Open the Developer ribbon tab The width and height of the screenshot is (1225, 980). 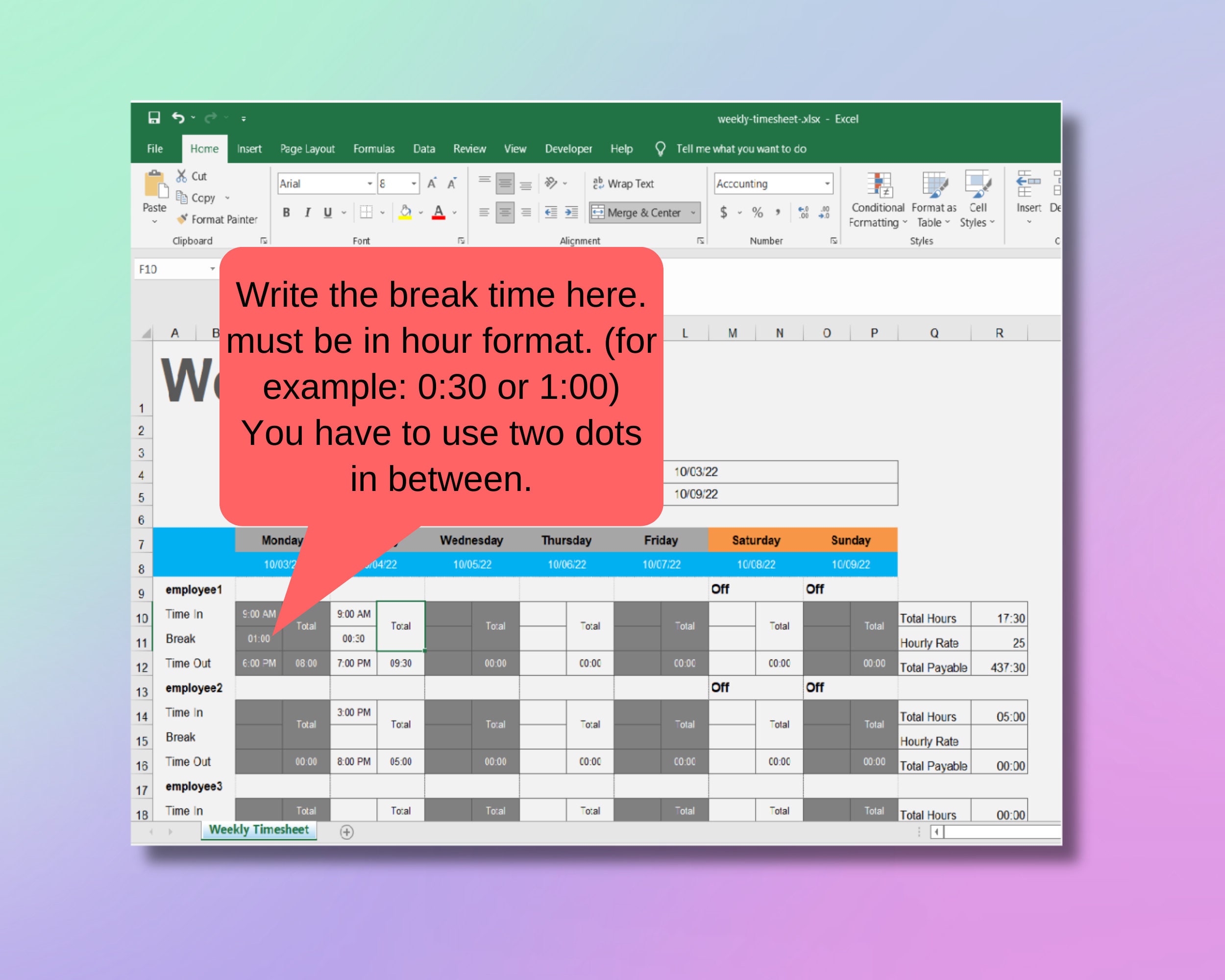click(568, 148)
